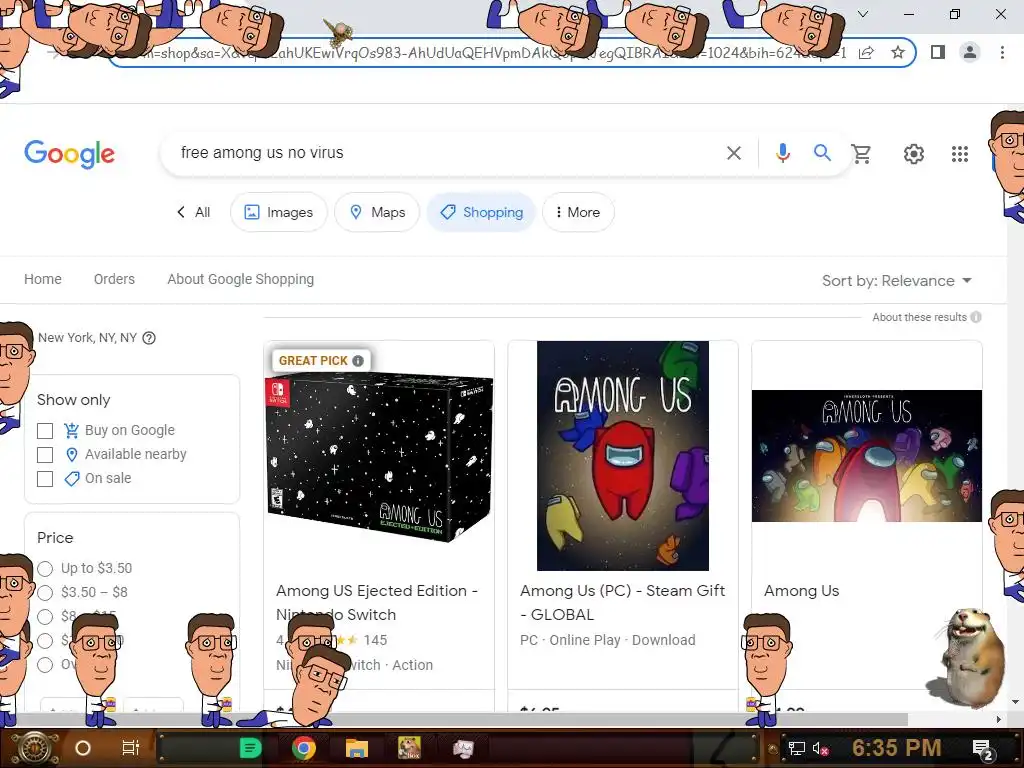1024x768 pixels.
Task: Open the Cortana circle in the taskbar
Action: [83, 748]
